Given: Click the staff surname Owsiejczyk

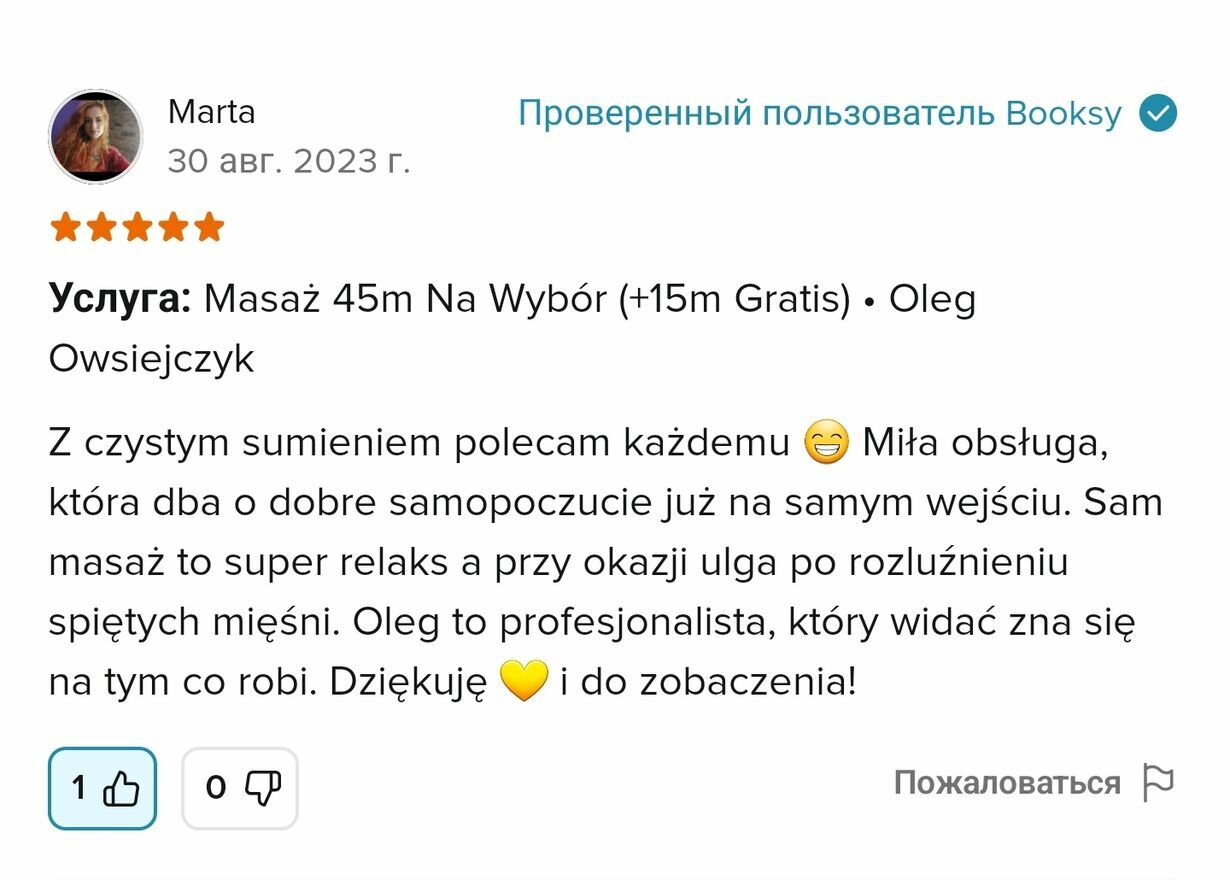Looking at the screenshot, I should 151,359.
